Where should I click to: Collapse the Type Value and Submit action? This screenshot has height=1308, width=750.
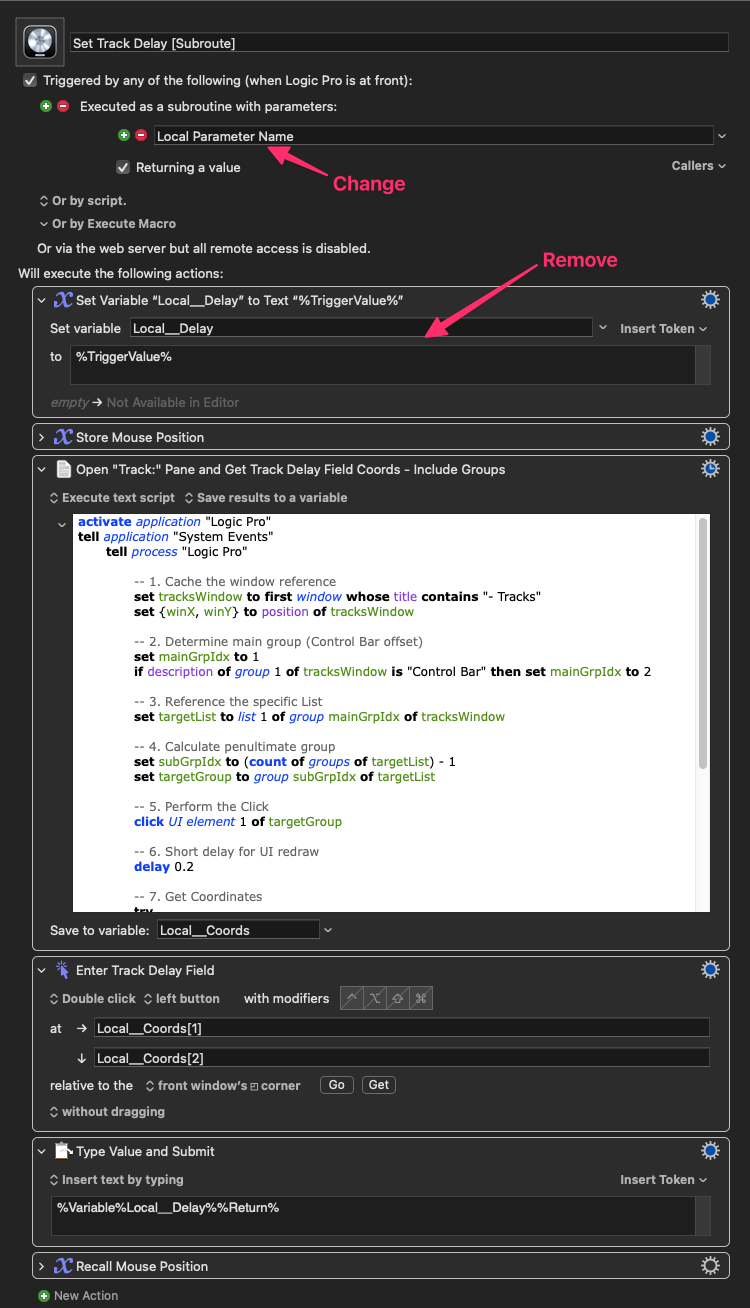[42, 1151]
